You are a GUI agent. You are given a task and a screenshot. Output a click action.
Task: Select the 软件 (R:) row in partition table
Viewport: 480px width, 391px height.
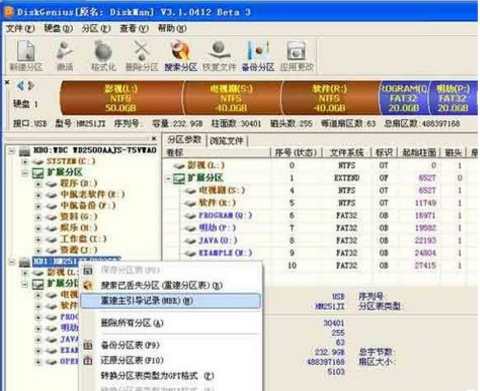tap(320, 203)
